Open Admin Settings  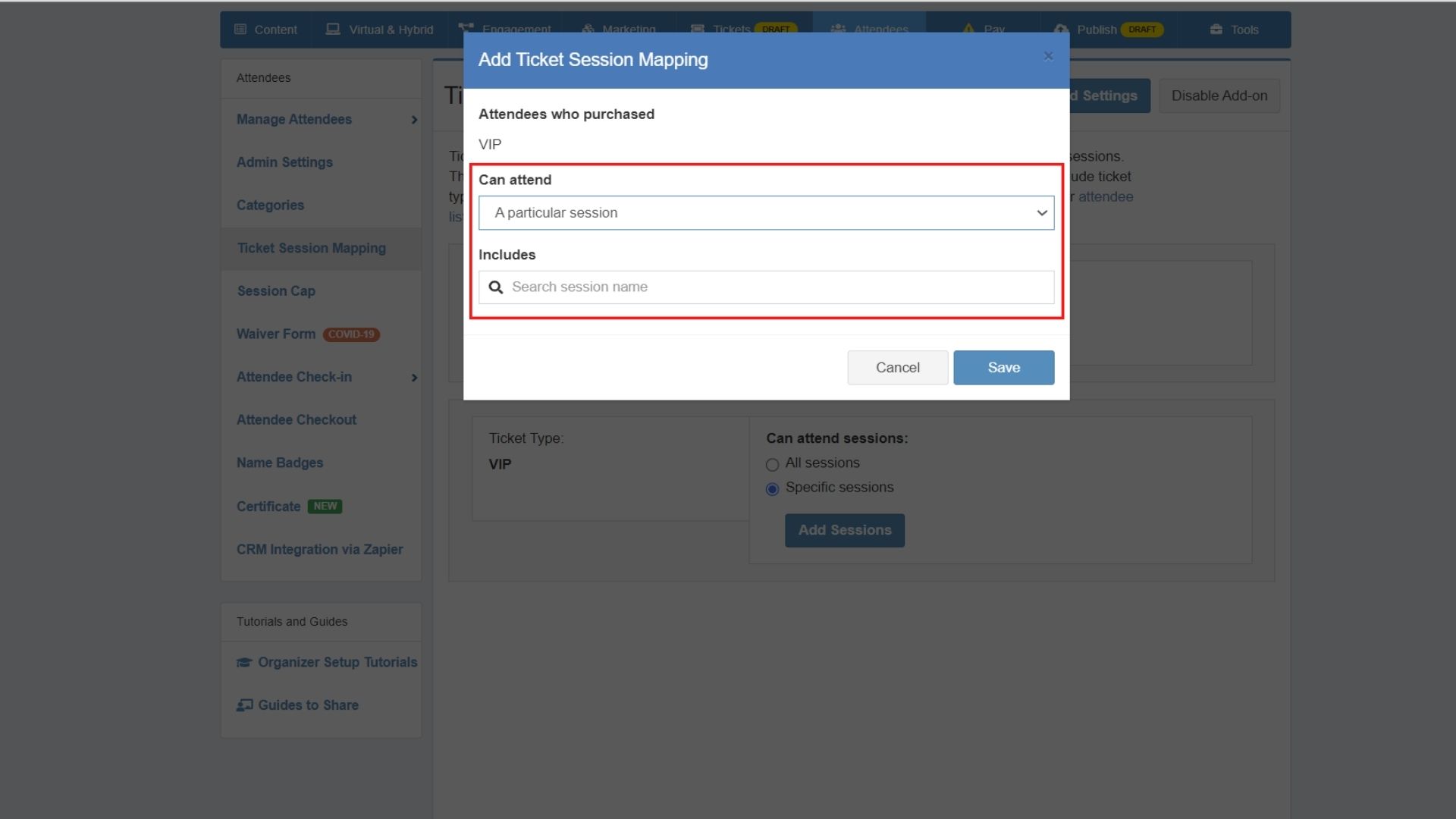pos(284,162)
